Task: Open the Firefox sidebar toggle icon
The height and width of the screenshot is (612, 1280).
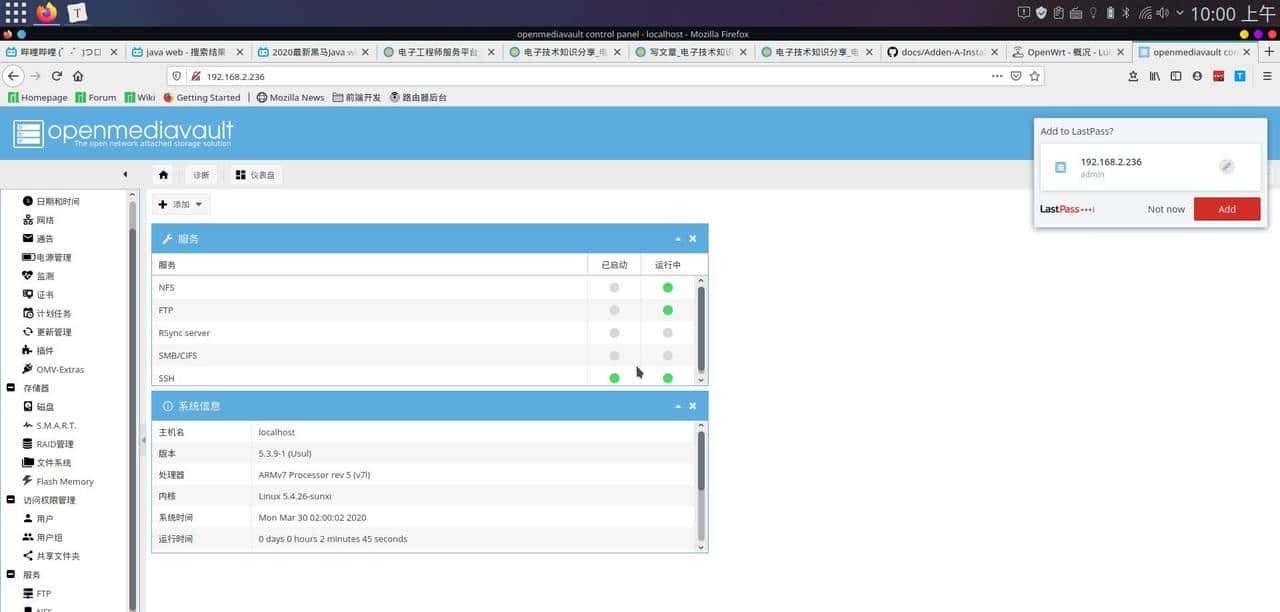Action: [x=1176, y=76]
